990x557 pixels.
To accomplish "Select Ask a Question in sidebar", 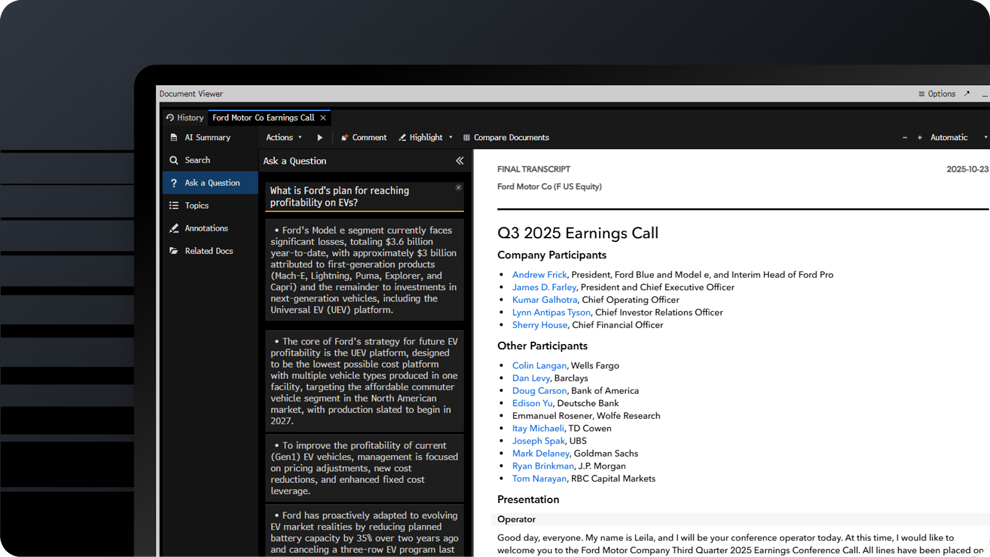I will pyautogui.click(x=211, y=183).
